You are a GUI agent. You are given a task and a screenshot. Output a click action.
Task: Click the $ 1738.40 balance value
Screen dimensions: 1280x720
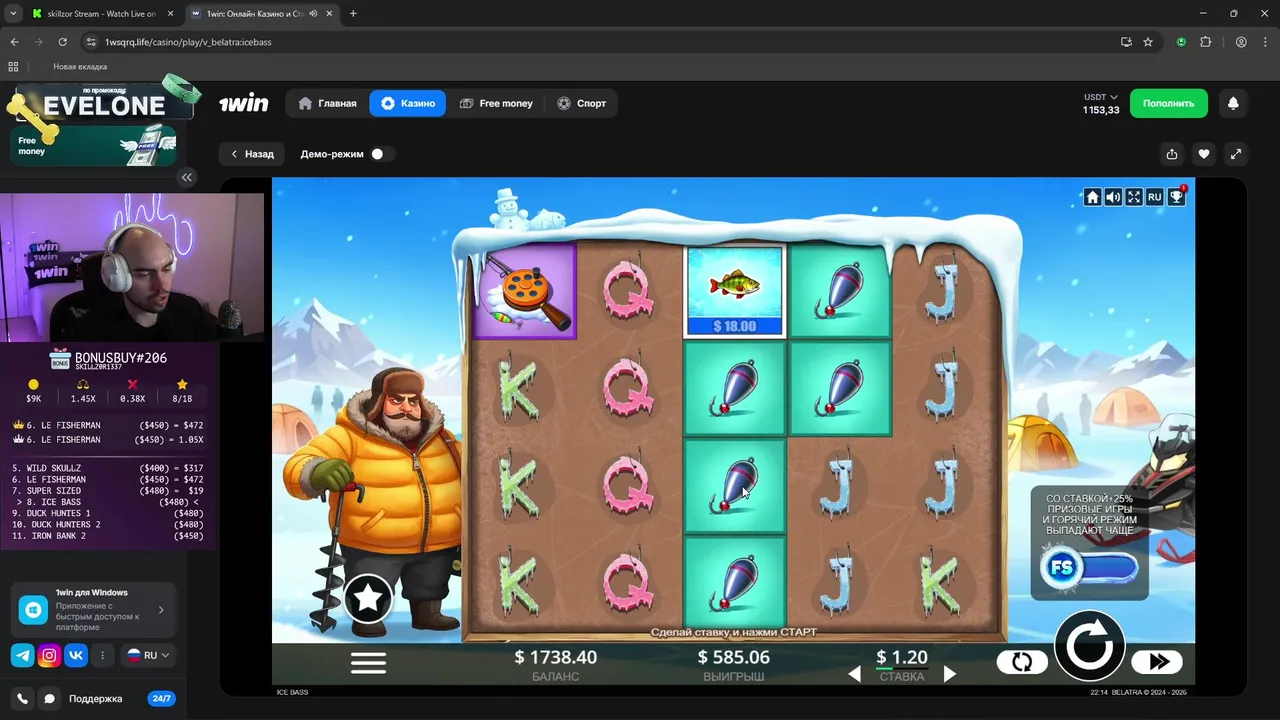tap(555, 657)
